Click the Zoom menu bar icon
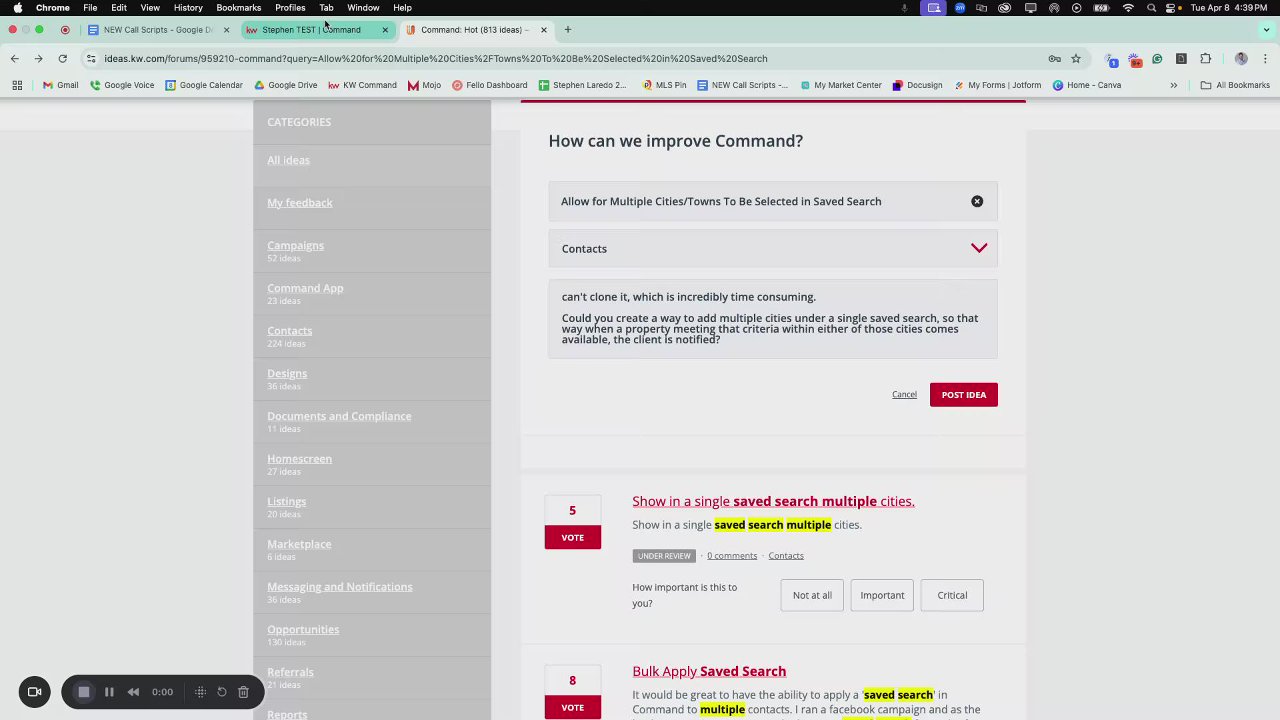This screenshot has width=1280, height=720. tap(960, 8)
